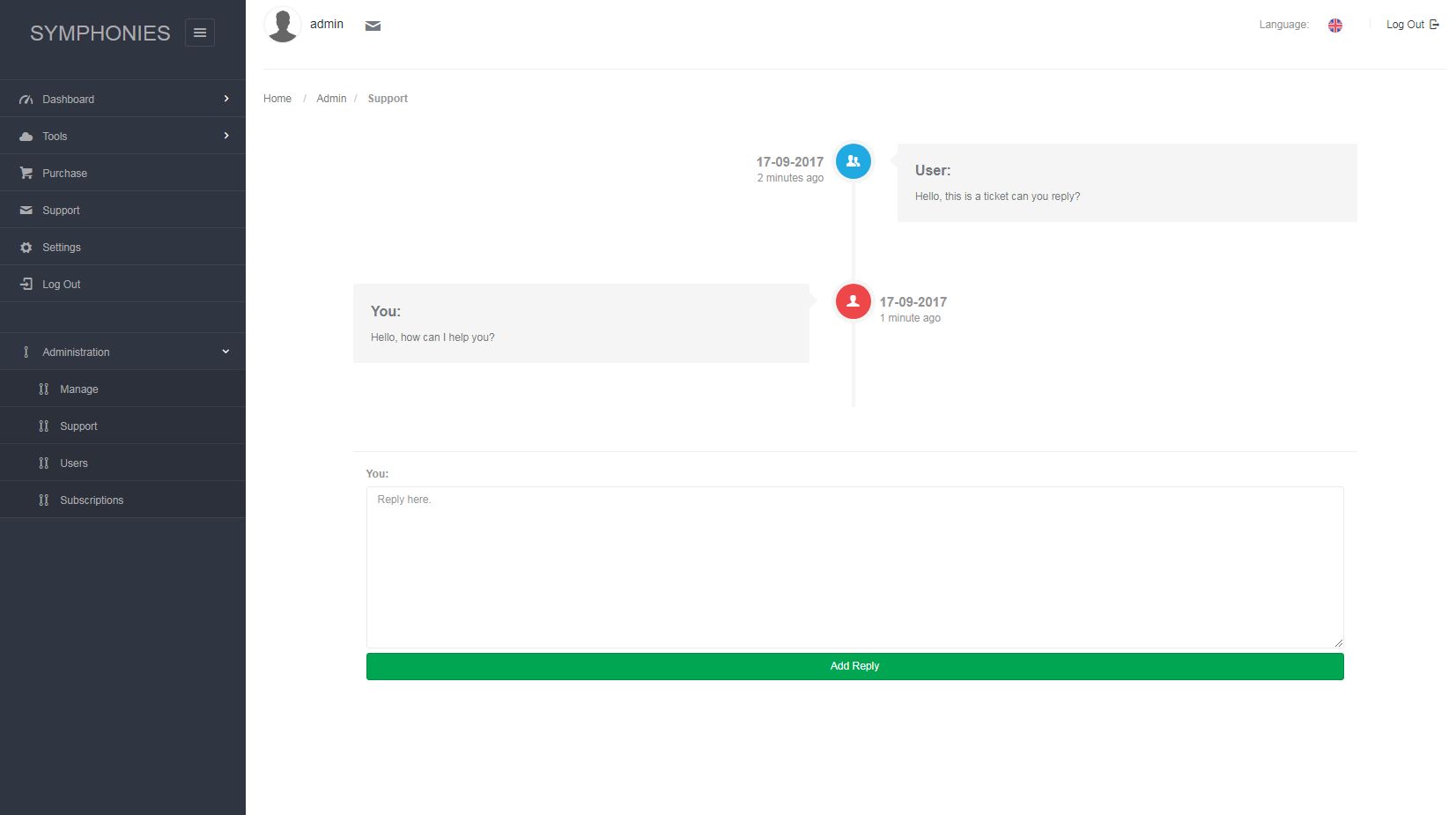Open Manage under Administration

(x=122, y=389)
